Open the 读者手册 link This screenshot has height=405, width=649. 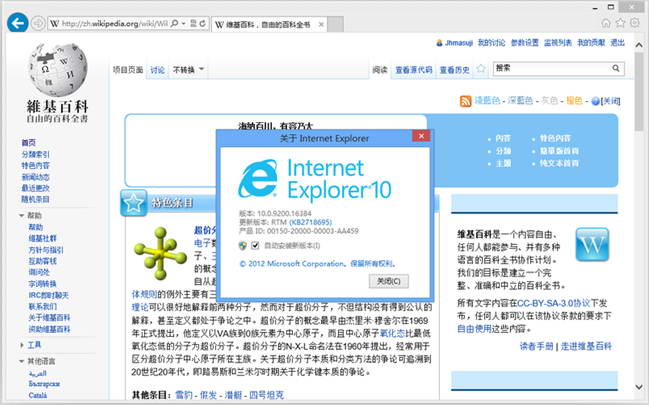(x=536, y=346)
